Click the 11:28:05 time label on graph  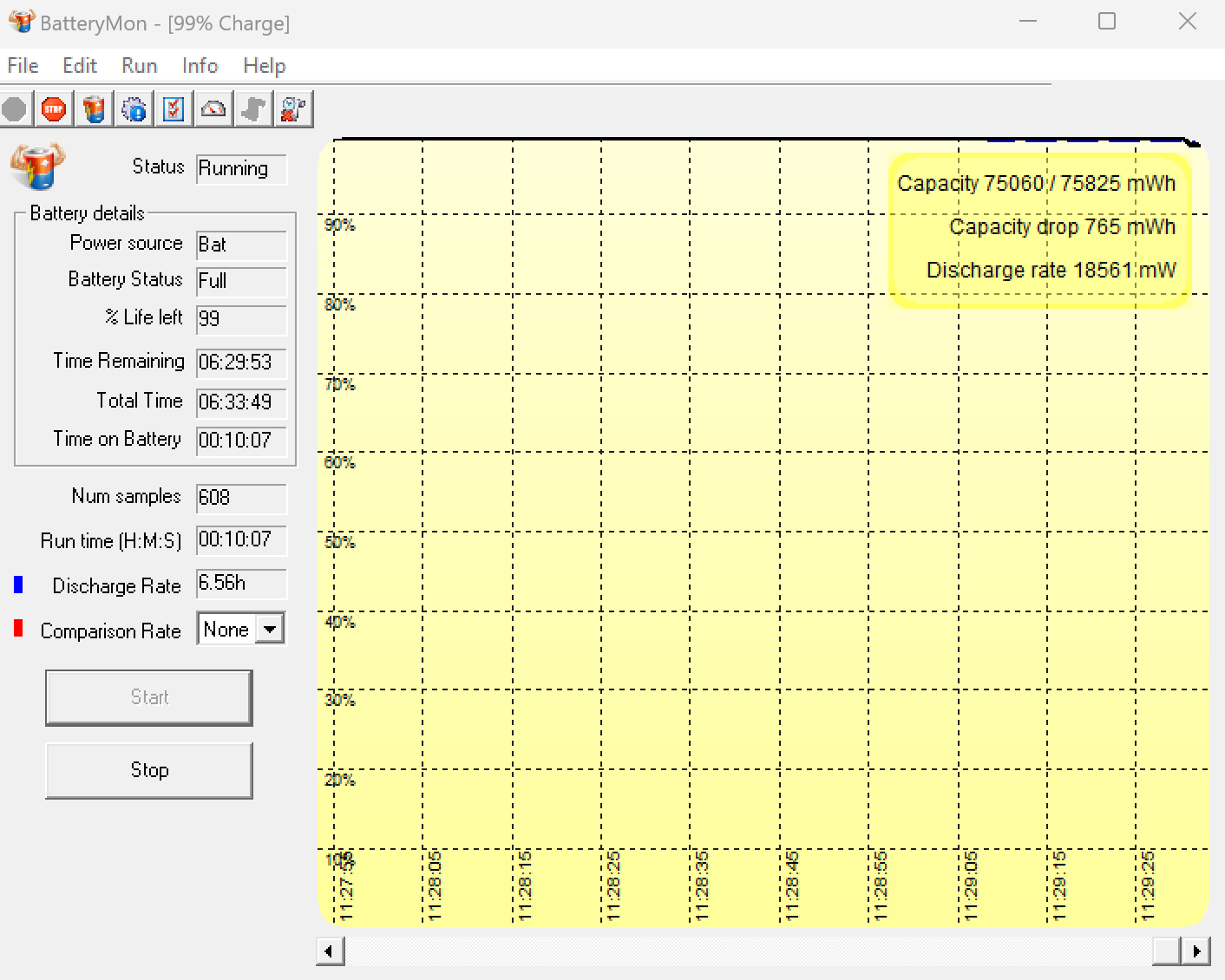click(435, 886)
